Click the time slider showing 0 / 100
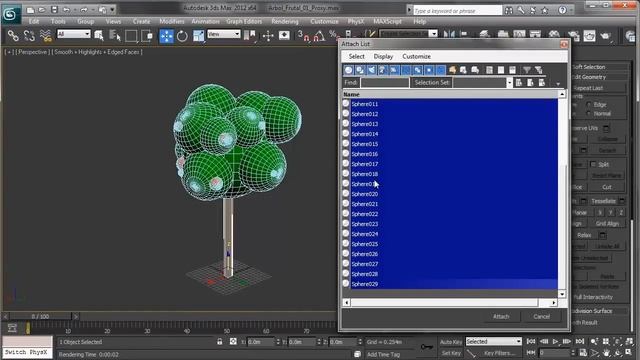The width and height of the screenshot is (640, 360). pos(40,316)
